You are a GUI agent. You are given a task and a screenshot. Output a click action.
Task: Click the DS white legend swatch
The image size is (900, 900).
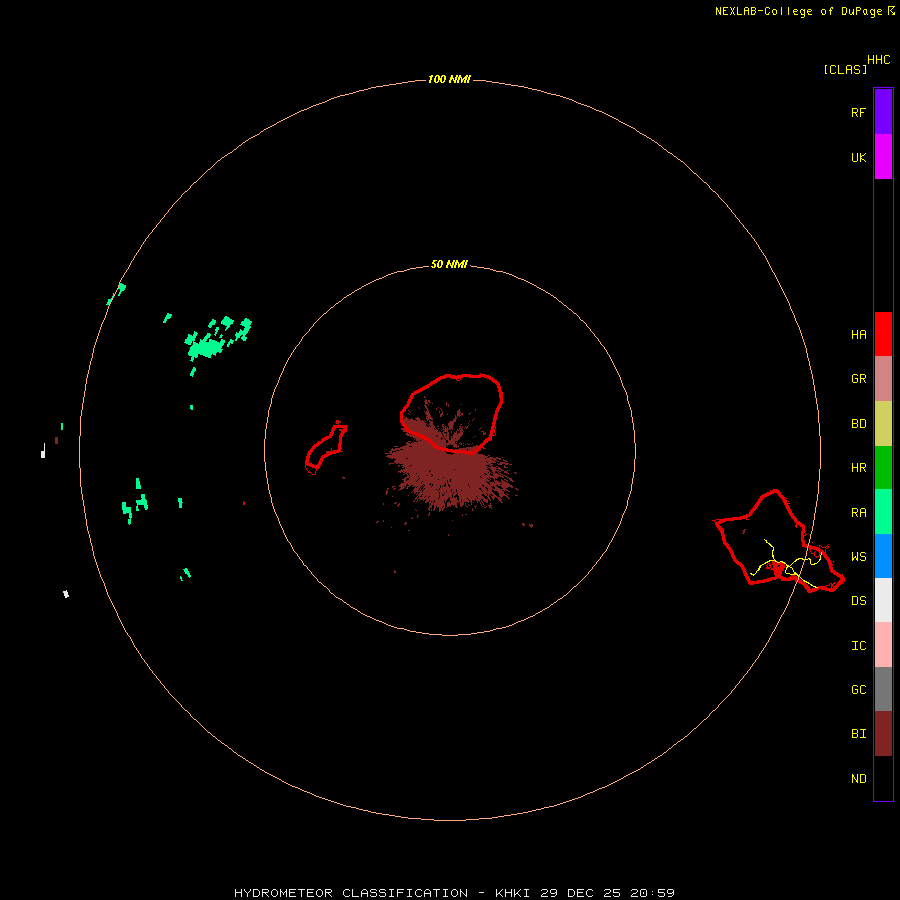click(883, 600)
